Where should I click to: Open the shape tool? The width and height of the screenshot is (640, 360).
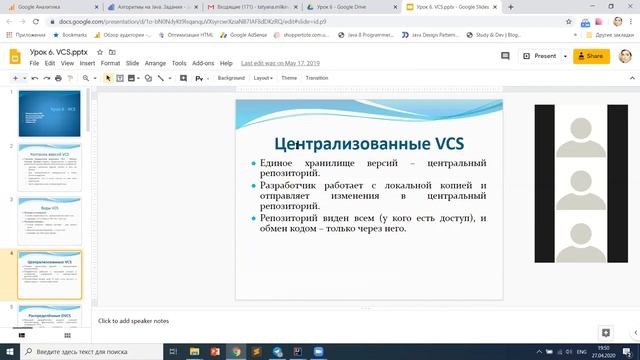coord(148,78)
